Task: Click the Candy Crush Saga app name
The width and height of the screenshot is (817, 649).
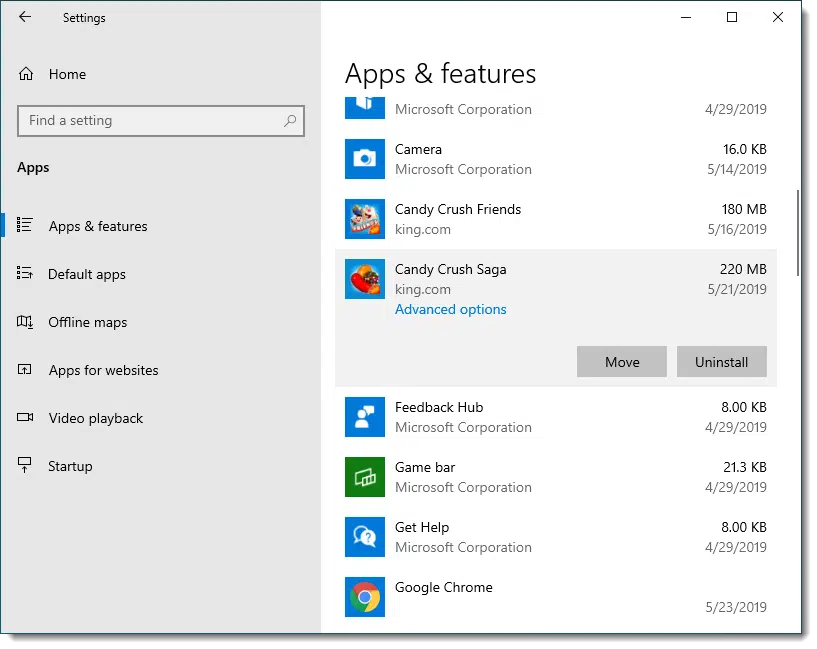Action: [x=451, y=269]
